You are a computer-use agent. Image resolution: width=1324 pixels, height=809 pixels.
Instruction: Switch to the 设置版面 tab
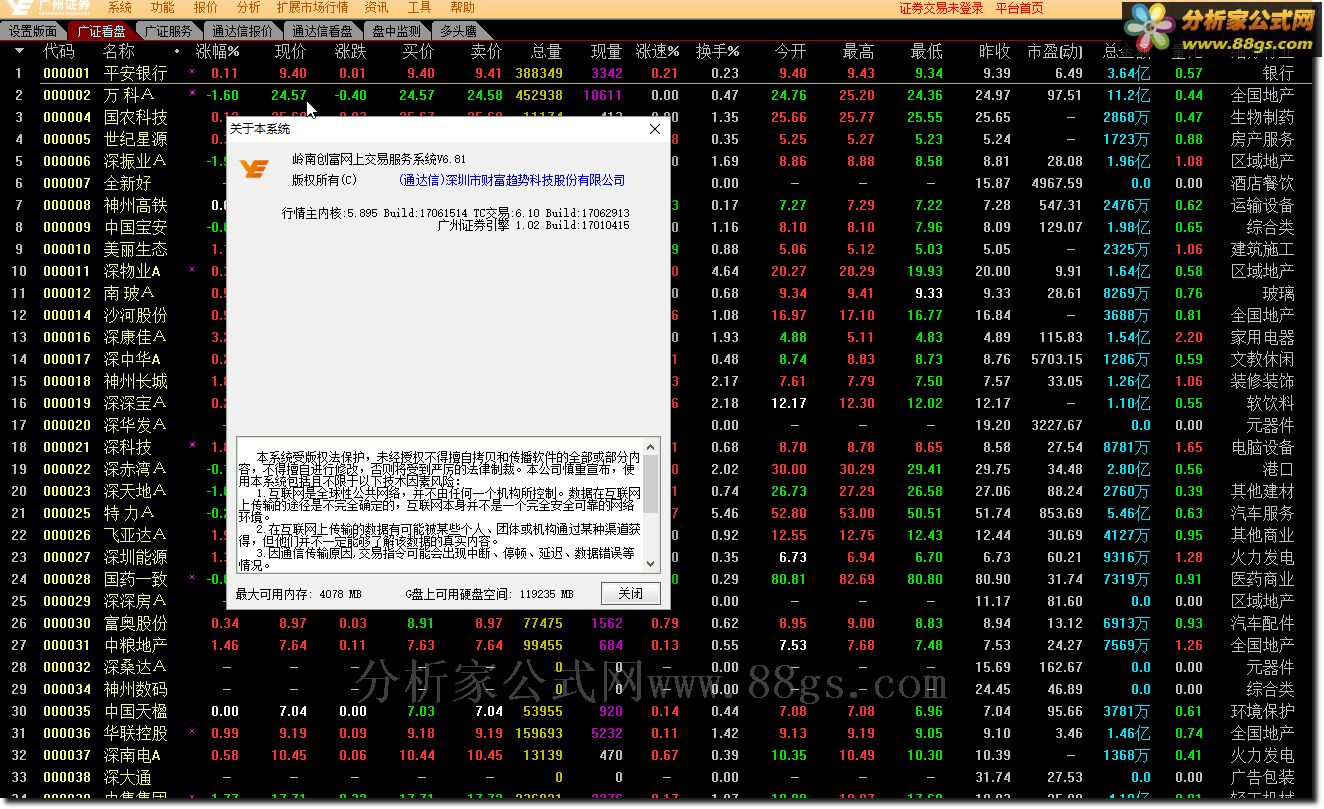pyautogui.click(x=33, y=31)
